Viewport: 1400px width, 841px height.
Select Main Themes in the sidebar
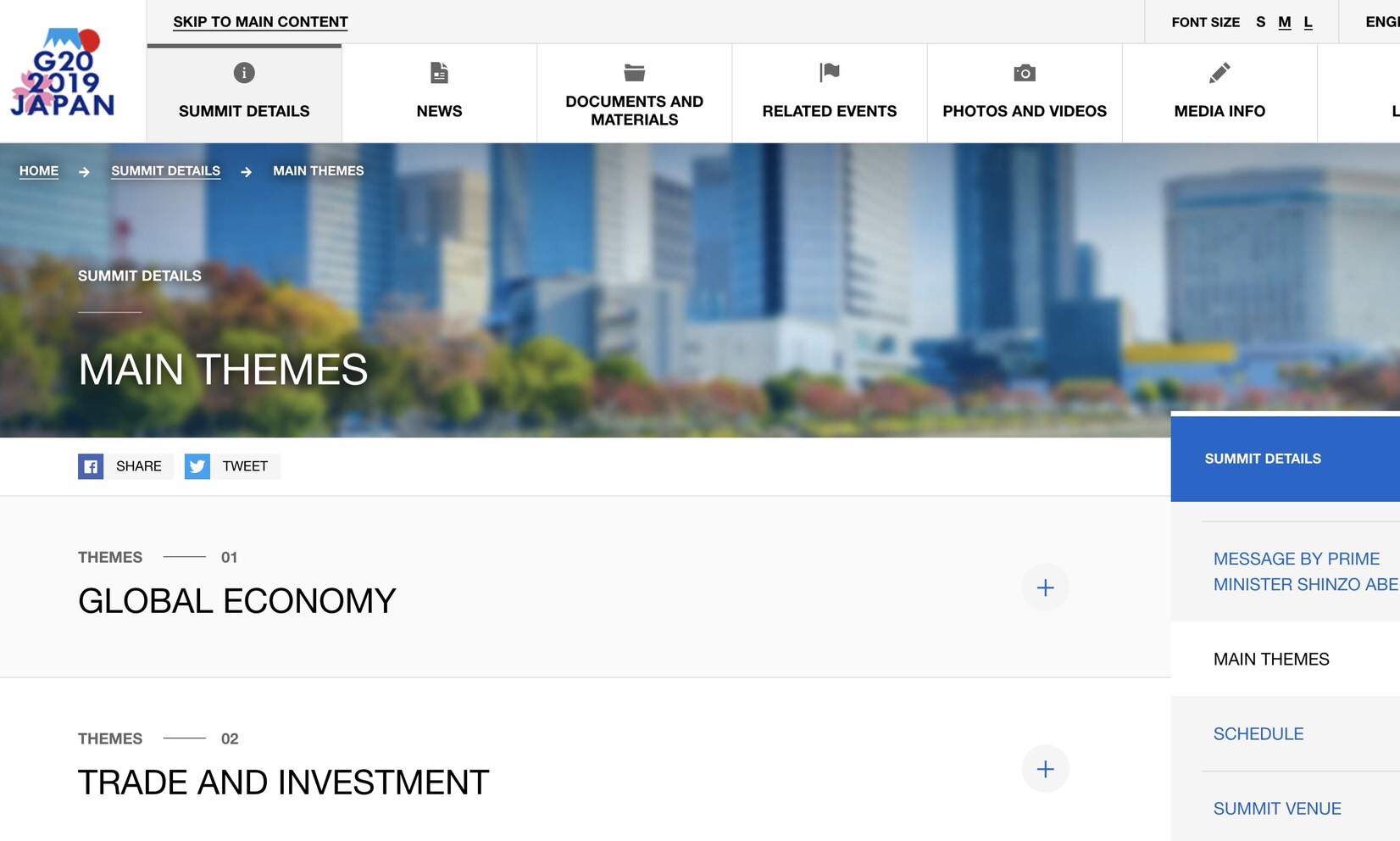click(x=1271, y=659)
